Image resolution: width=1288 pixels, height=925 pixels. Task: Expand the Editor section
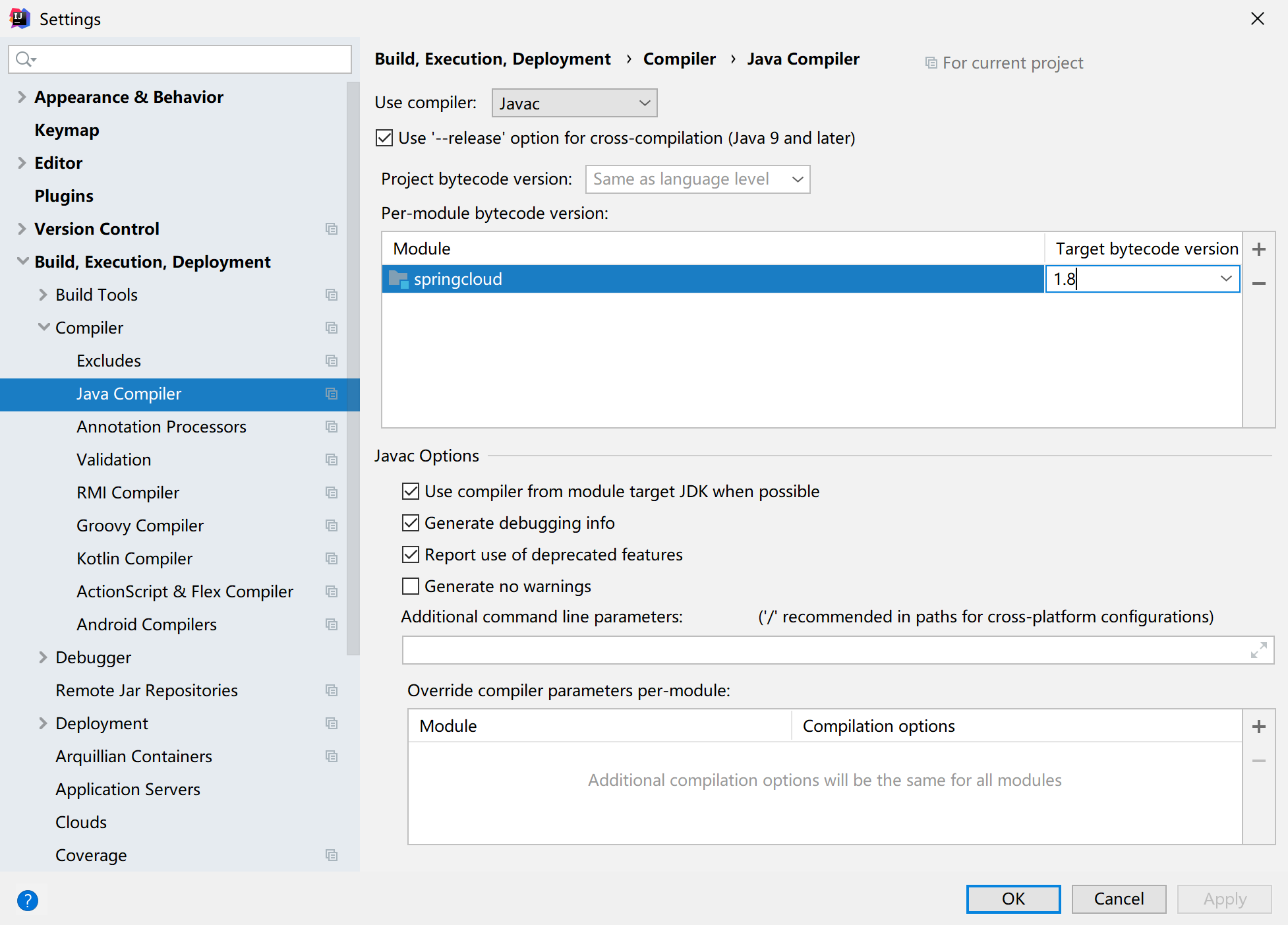coord(22,163)
